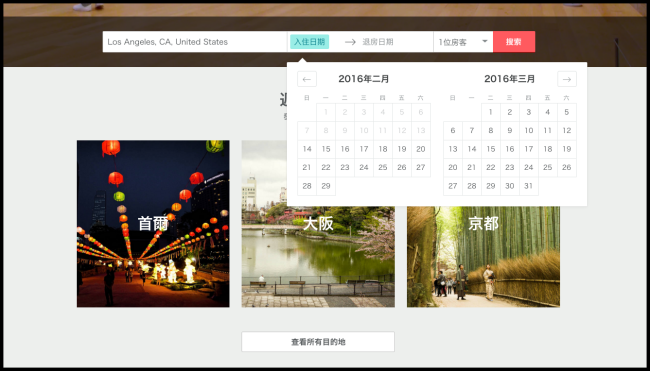
Task: Choose March 25 in the calendar
Action: coord(548,167)
